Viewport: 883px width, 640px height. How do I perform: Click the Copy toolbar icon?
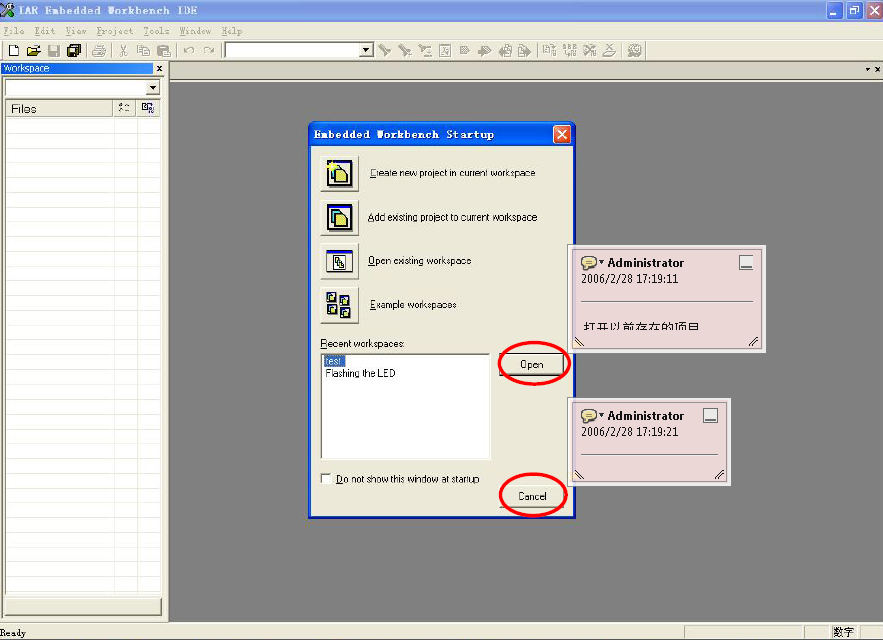tap(144, 51)
